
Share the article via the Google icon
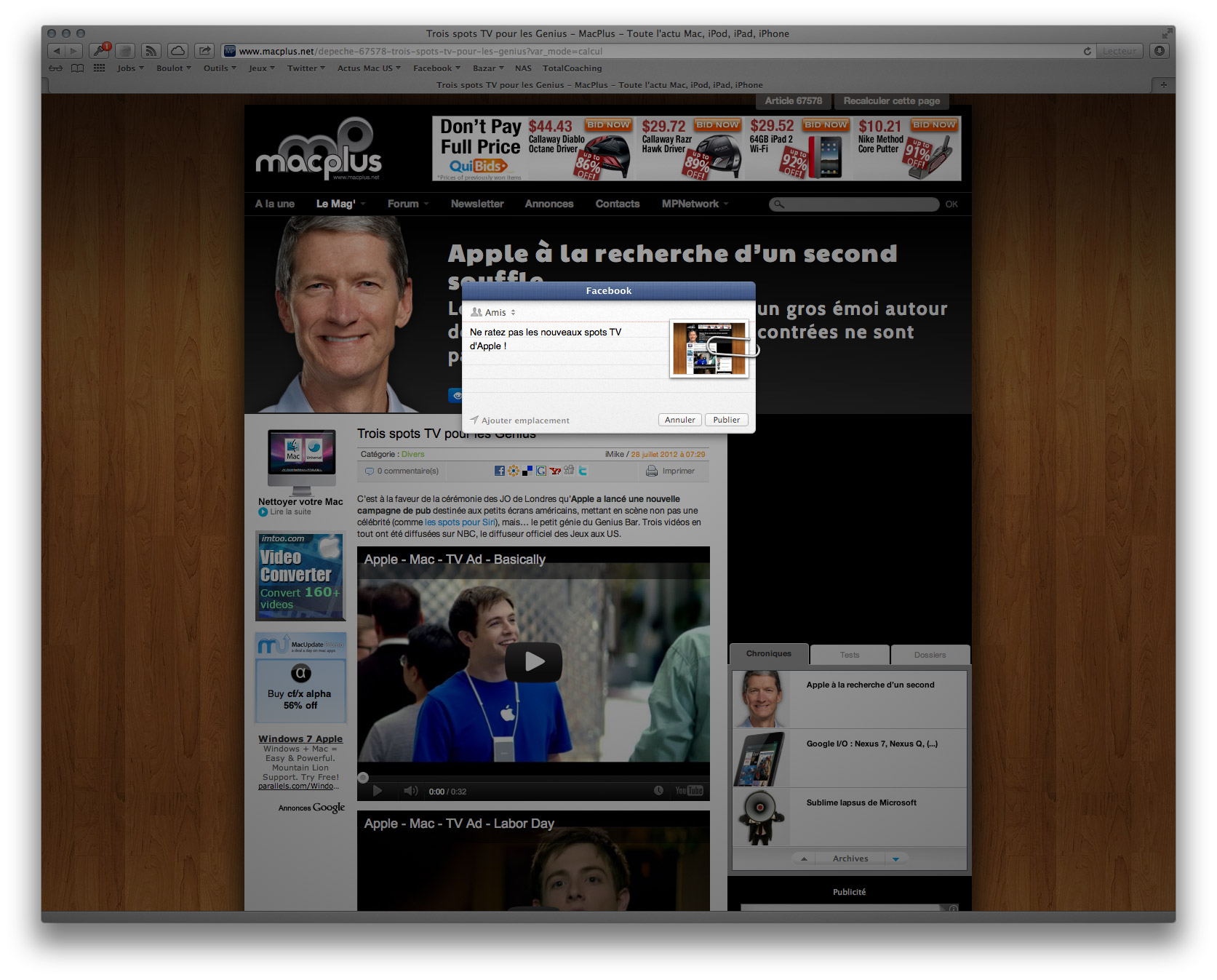click(541, 471)
